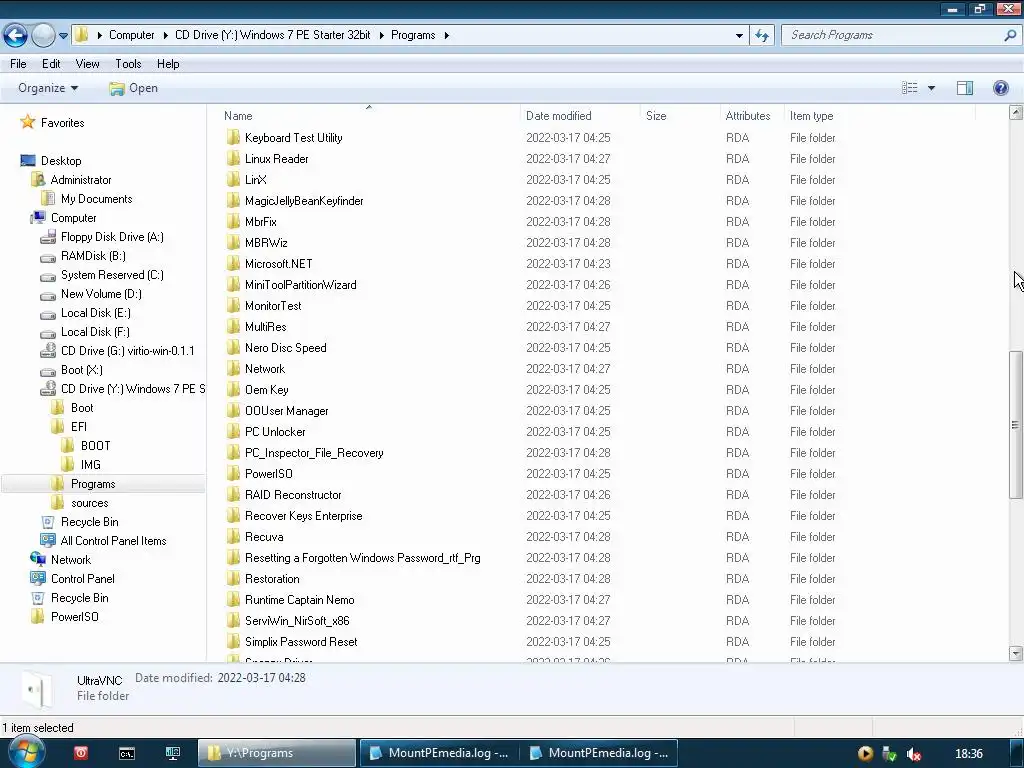Select New Volume (D:) drive
The height and width of the screenshot is (768, 1024).
coord(101,293)
